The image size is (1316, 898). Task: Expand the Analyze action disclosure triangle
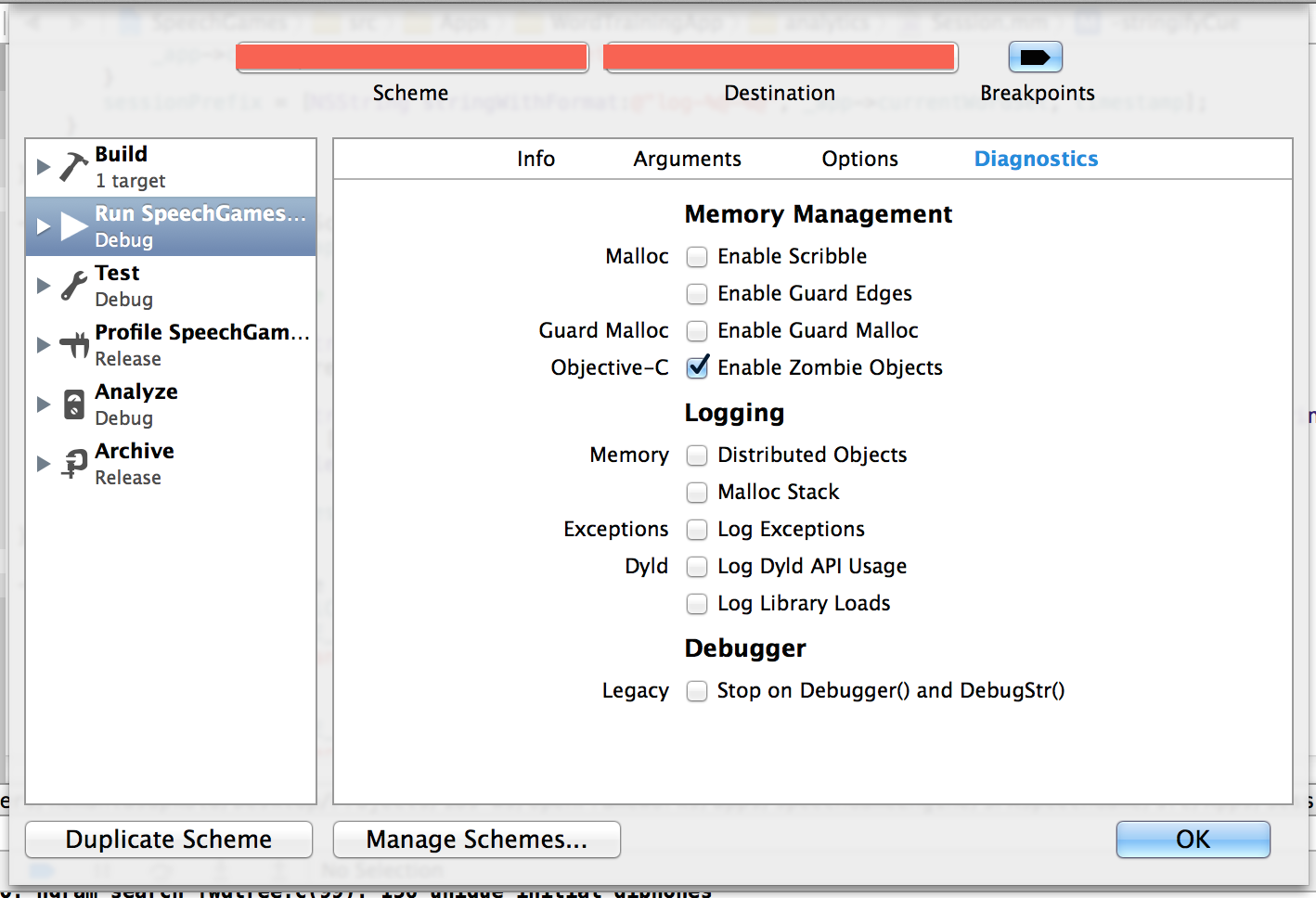pos(43,404)
